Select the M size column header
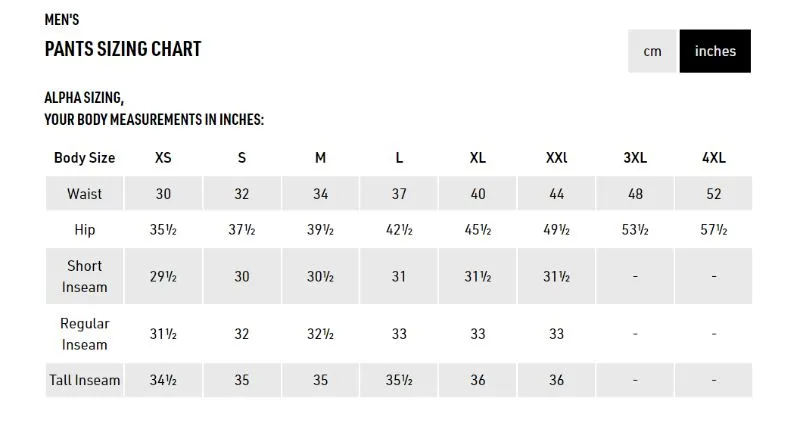800x423 pixels. point(320,158)
